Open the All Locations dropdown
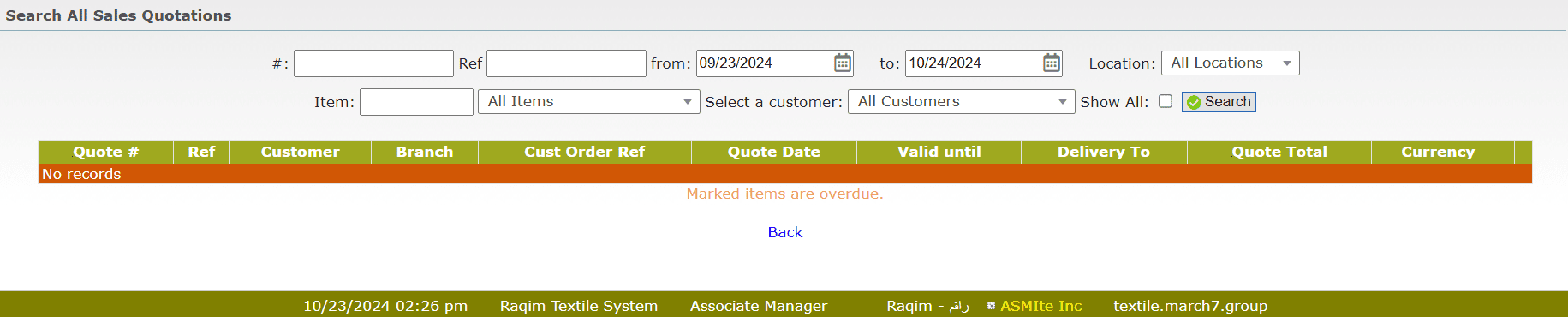1568x317 pixels. click(x=1230, y=63)
